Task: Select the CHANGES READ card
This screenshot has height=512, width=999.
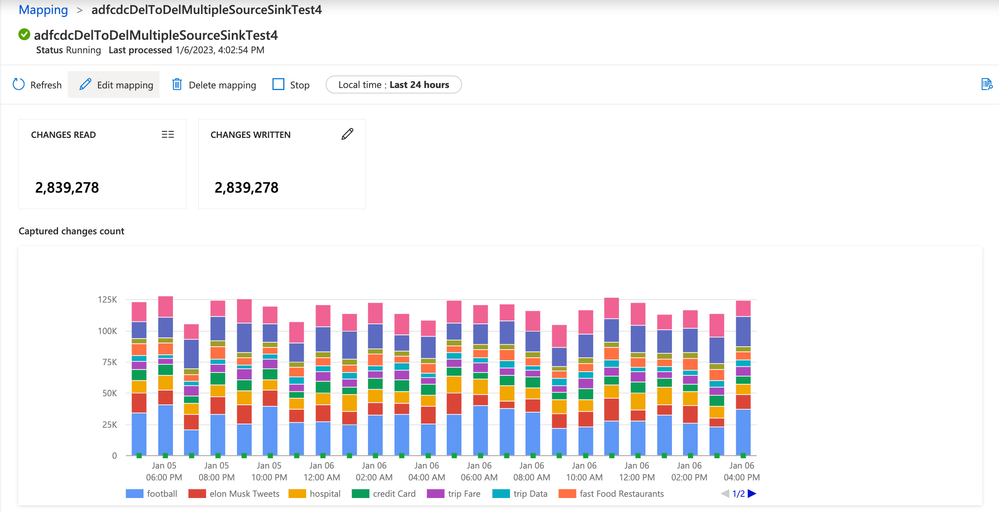Action: pos(103,164)
